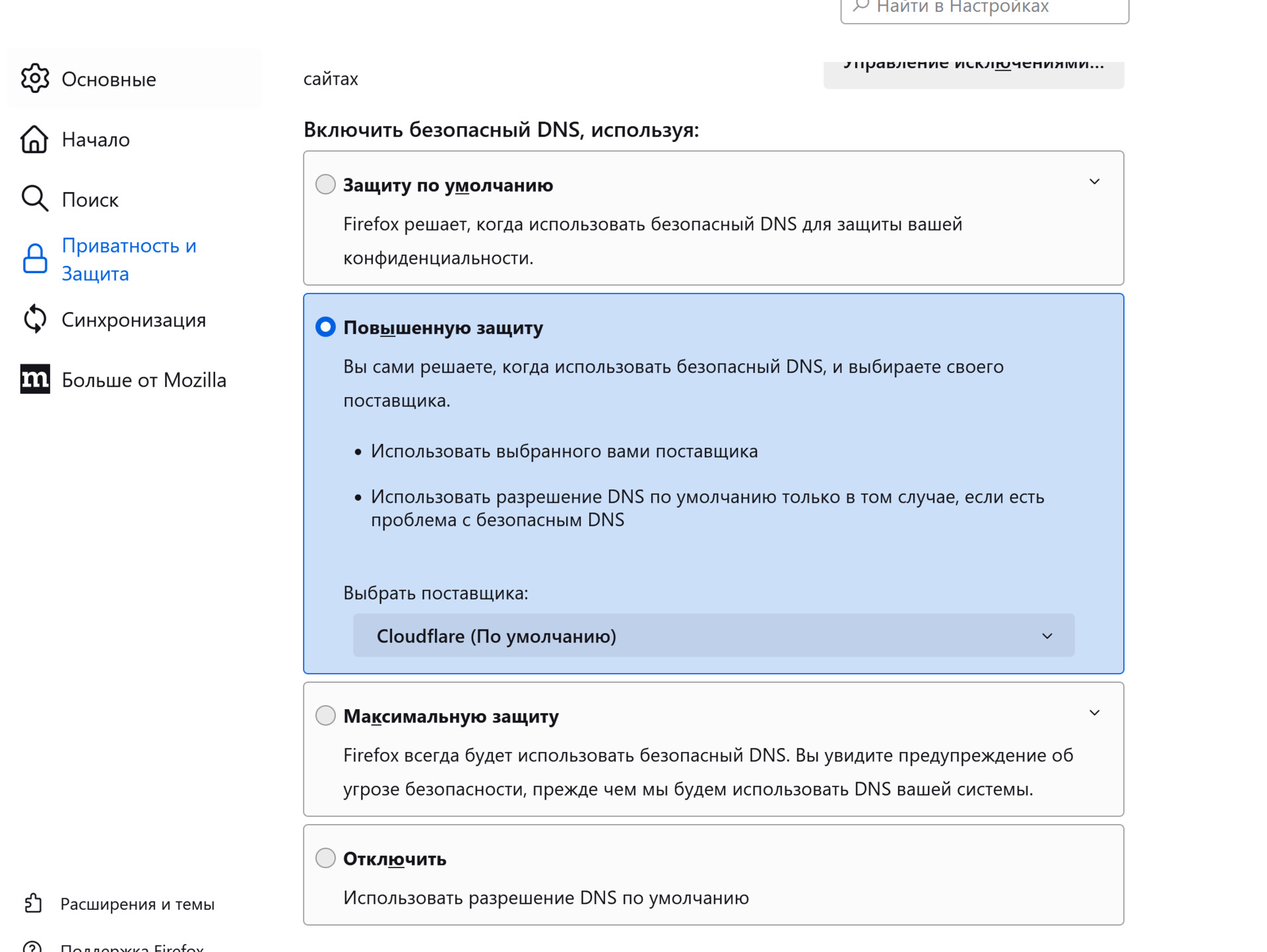Click the puzzle icon for Расширения и темы
This screenshot has width=1267, height=952.
tap(33, 903)
